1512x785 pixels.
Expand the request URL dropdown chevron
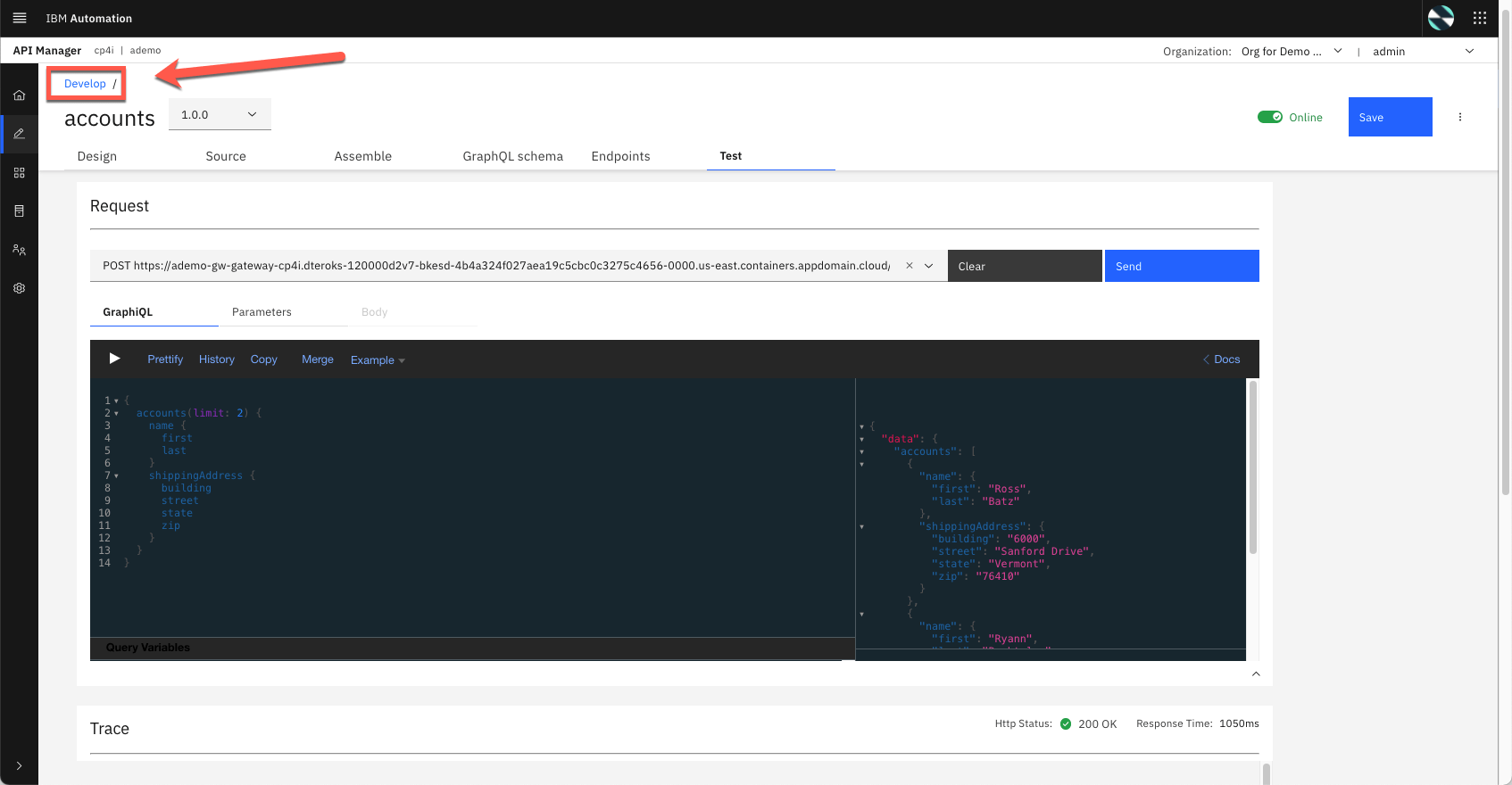point(929,266)
